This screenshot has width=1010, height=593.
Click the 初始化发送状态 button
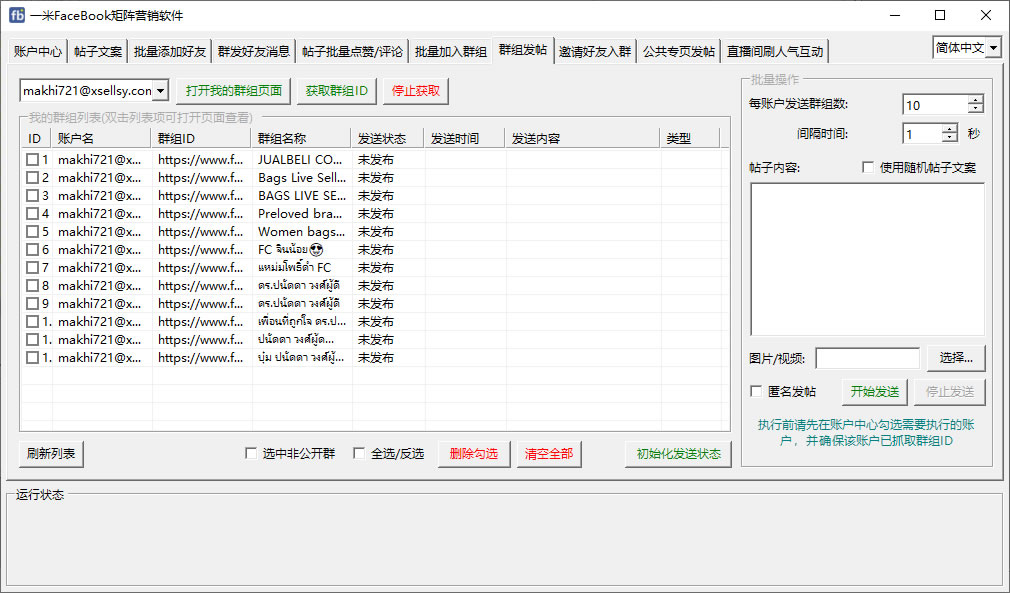678,454
